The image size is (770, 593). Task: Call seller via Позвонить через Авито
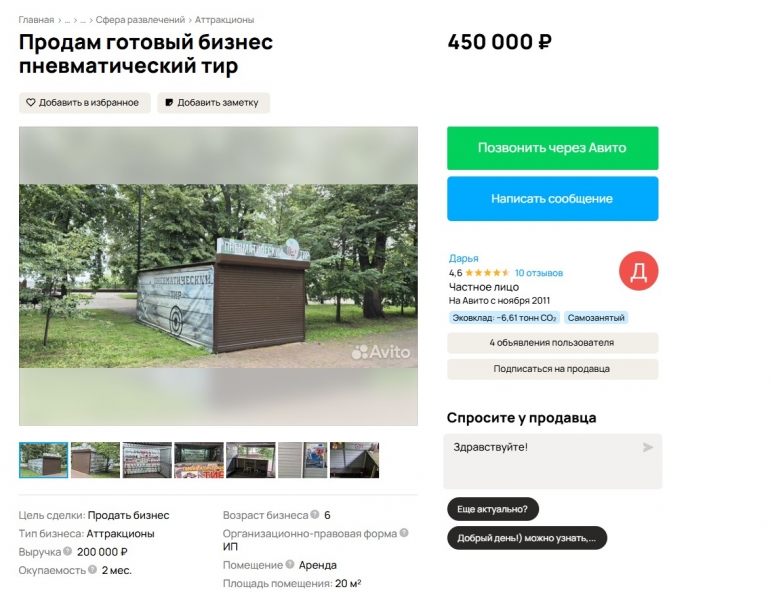pyautogui.click(x=552, y=148)
